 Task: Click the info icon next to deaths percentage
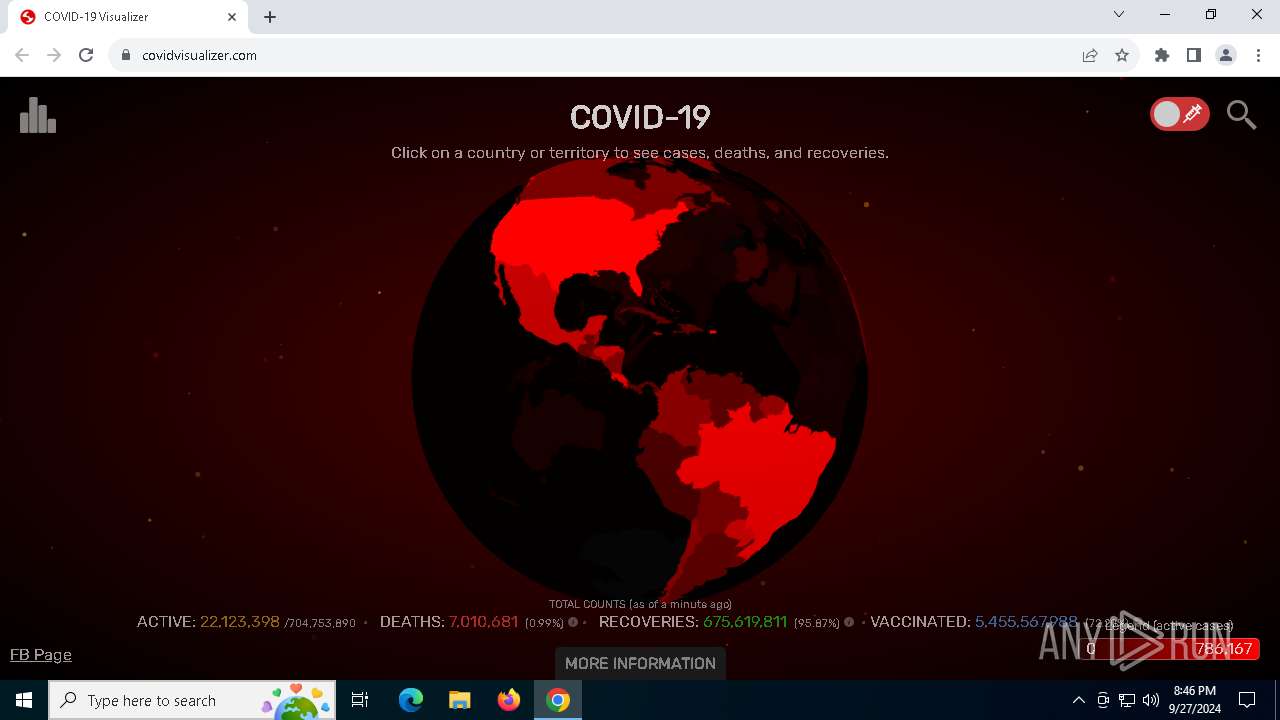573,622
